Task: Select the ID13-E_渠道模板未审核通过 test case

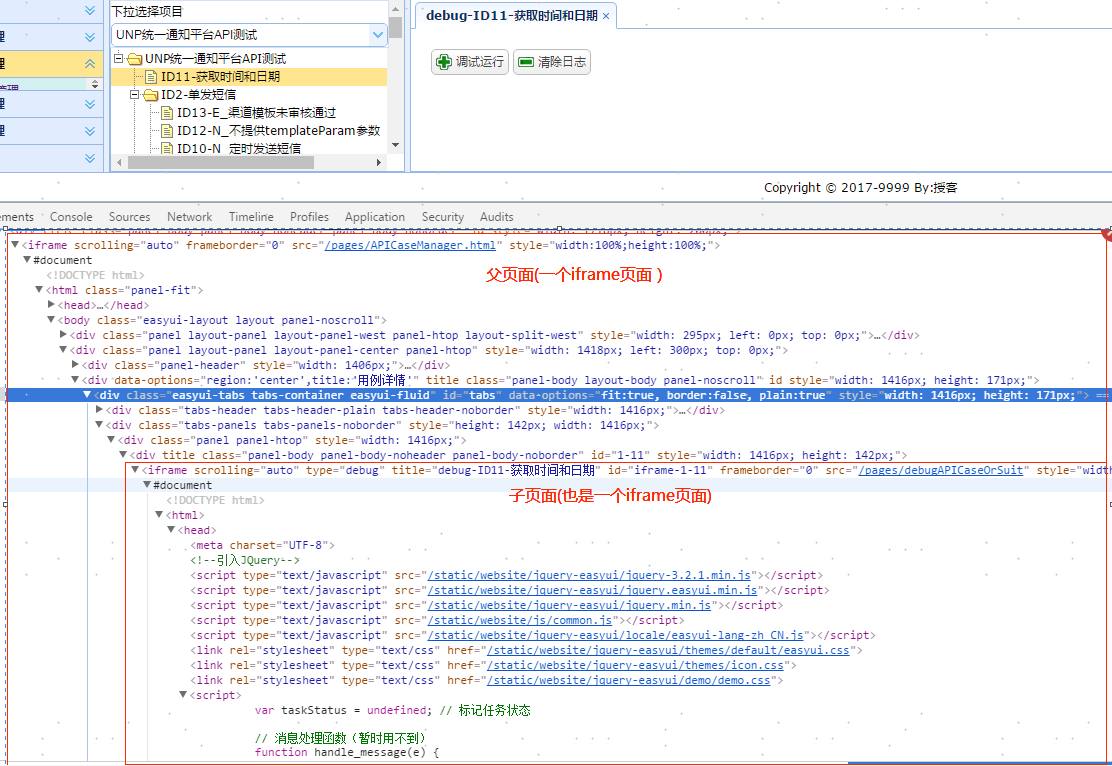Action: [255, 113]
